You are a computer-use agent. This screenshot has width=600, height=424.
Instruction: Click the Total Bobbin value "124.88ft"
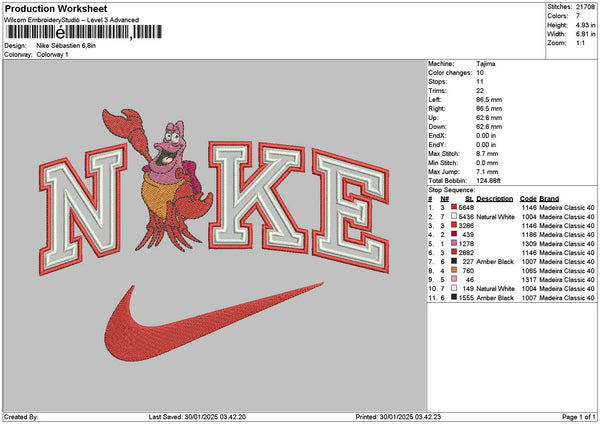488,181
